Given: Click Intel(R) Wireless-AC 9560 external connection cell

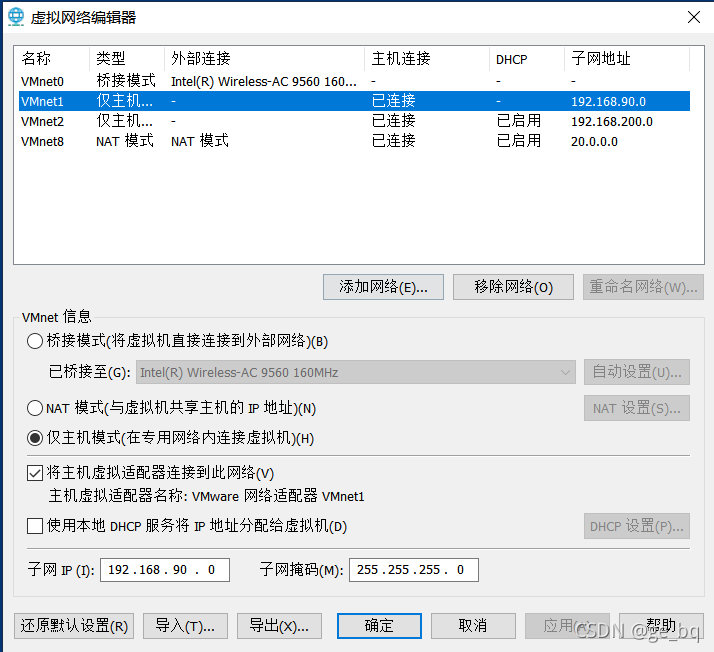Looking at the screenshot, I should coord(264,82).
